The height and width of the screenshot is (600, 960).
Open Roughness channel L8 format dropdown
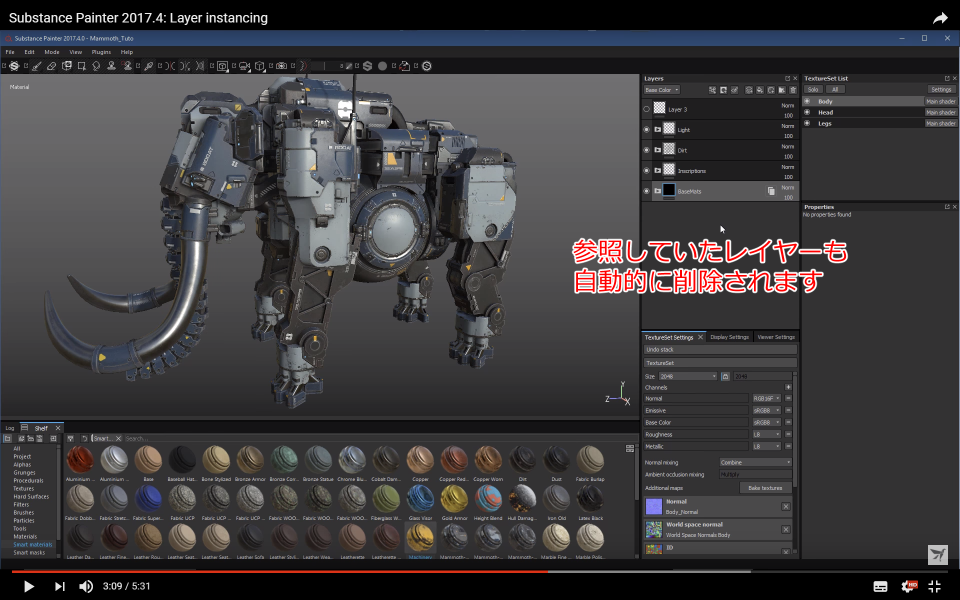[x=767, y=434]
